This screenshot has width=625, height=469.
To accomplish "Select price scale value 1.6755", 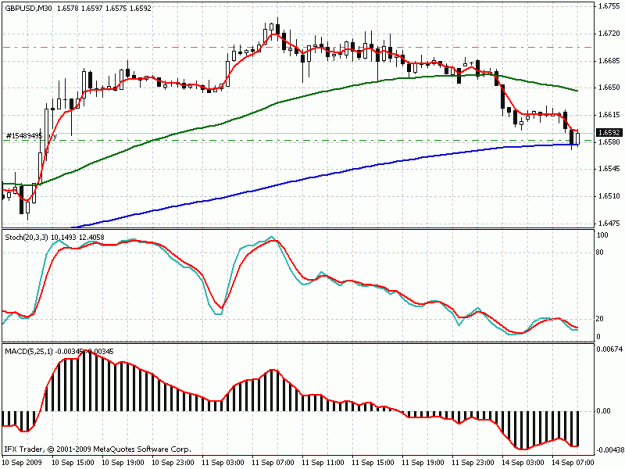I will (609, 6).
